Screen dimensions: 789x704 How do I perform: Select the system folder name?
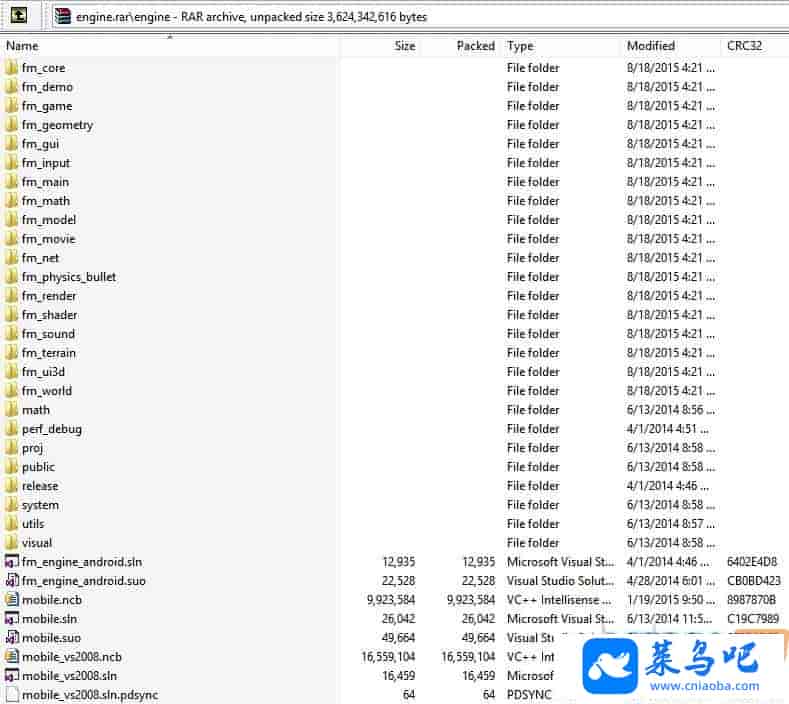coord(40,505)
